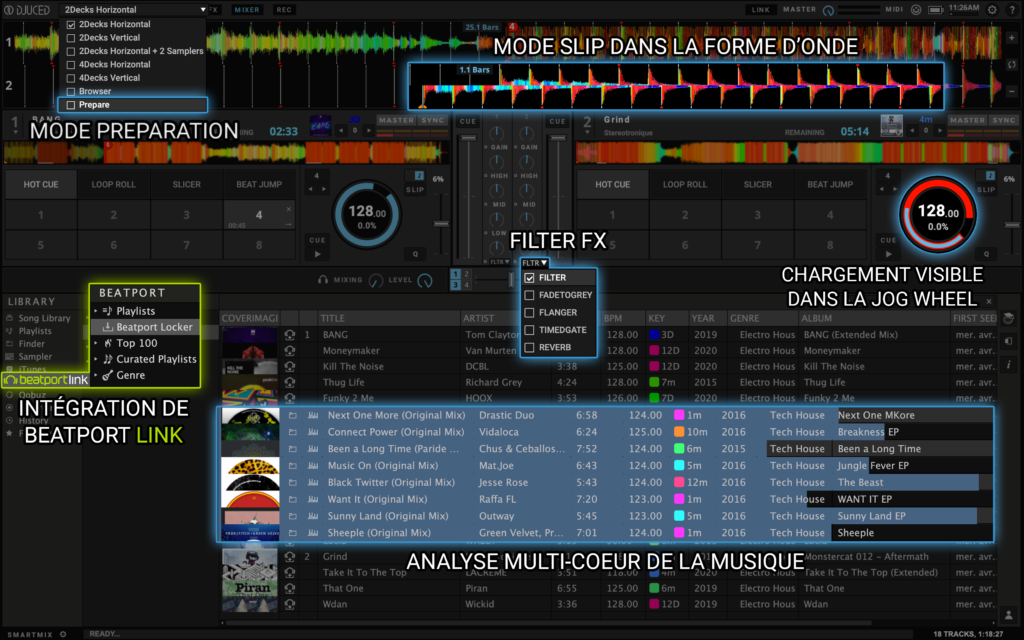Click the Curated Playlists music icon
This screenshot has width=1024, height=640.
tap(108, 359)
